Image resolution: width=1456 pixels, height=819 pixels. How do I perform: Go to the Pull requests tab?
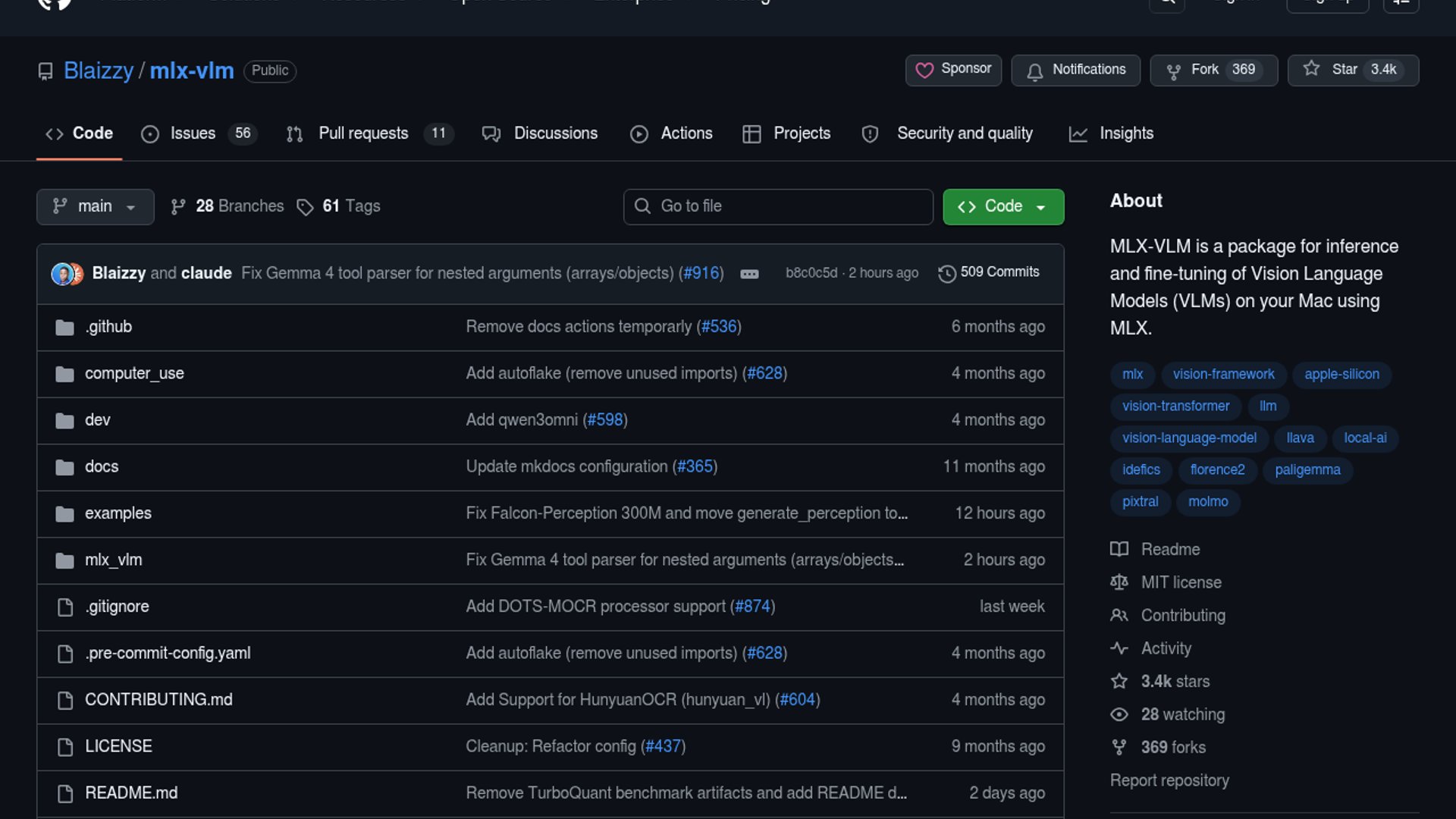[x=363, y=133]
